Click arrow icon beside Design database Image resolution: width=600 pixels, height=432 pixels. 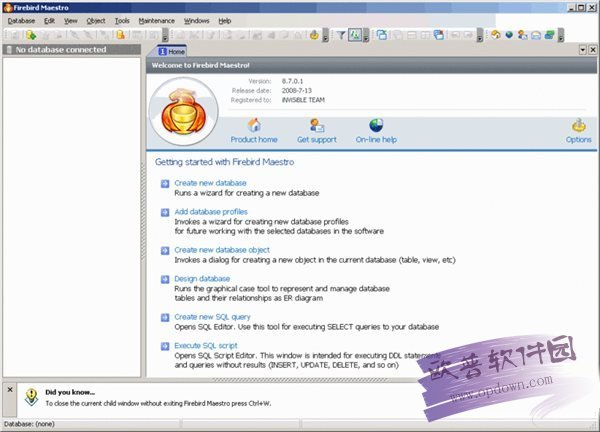coord(165,279)
